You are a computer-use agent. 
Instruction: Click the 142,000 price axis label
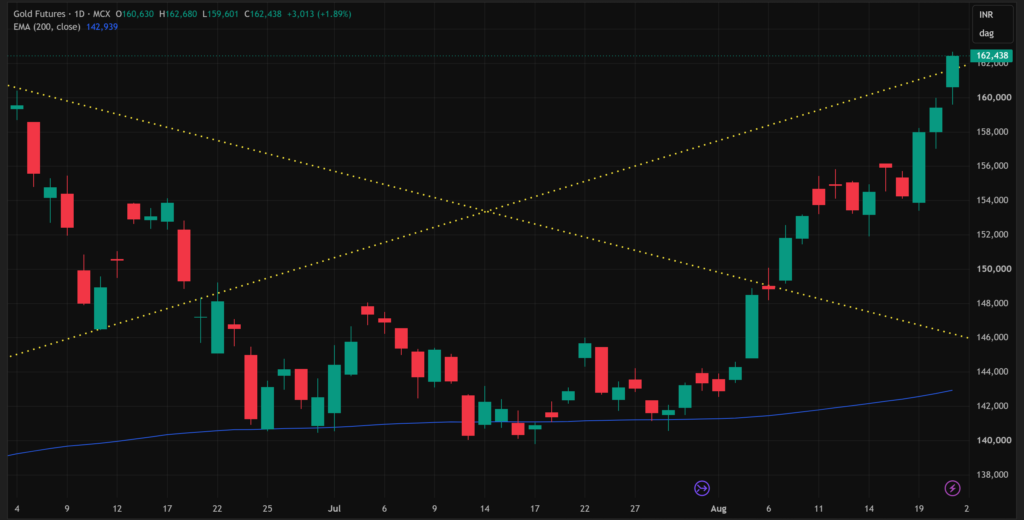pos(993,406)
